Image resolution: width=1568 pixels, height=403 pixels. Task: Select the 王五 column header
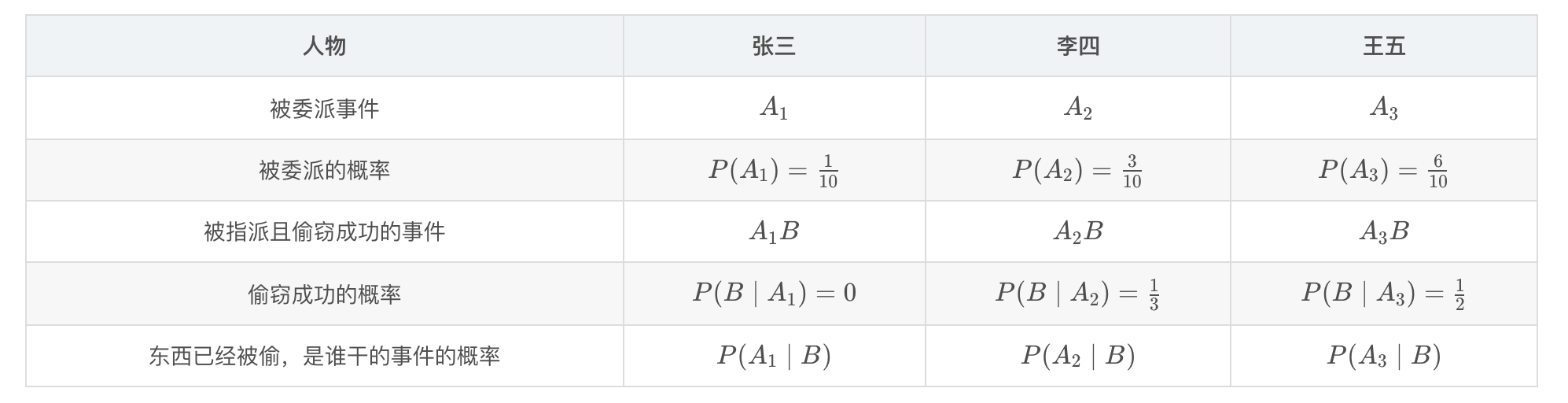pyautogui.click(x=1383, y=46)
